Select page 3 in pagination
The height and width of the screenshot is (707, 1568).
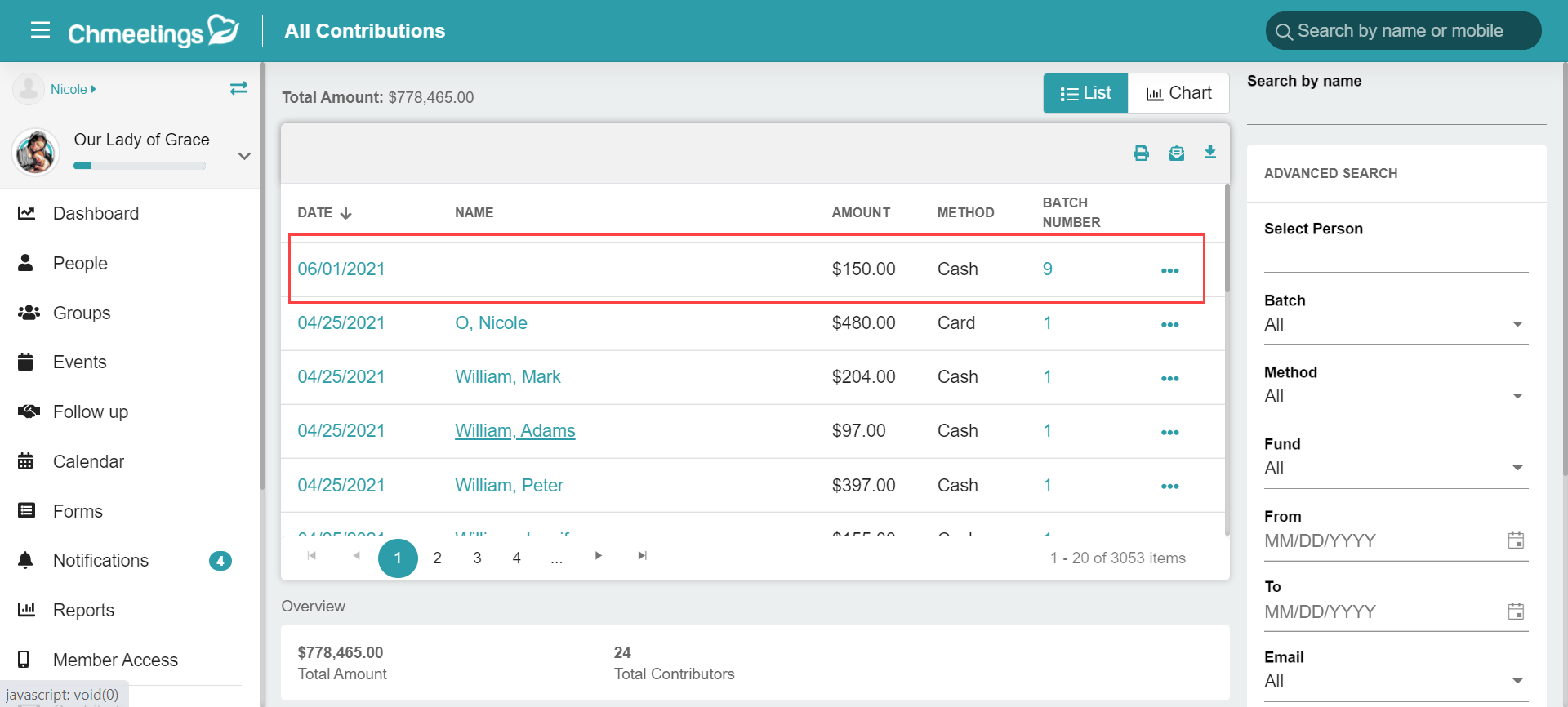point(477,558)
